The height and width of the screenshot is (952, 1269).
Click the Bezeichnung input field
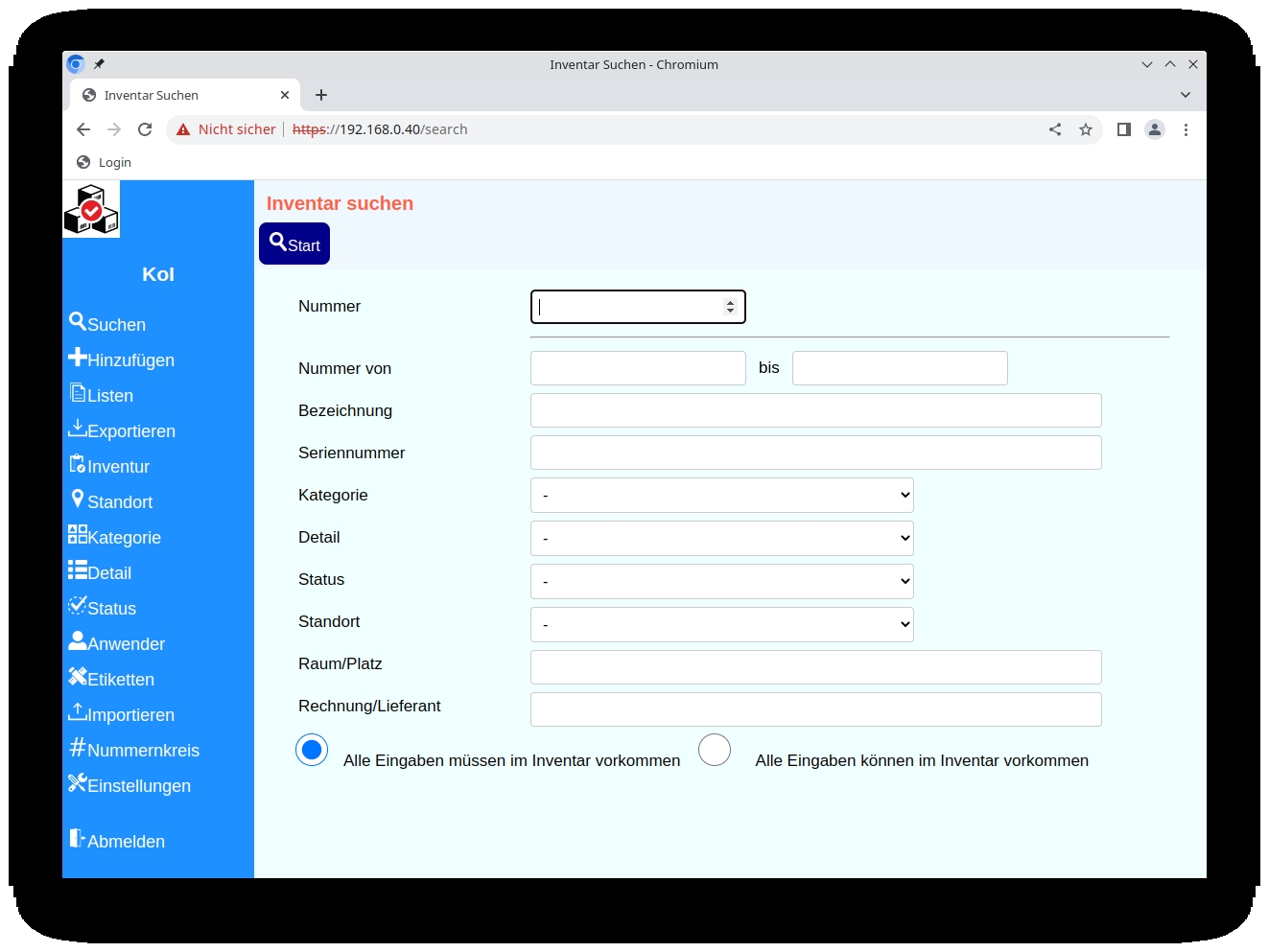[x=816, y=410]
